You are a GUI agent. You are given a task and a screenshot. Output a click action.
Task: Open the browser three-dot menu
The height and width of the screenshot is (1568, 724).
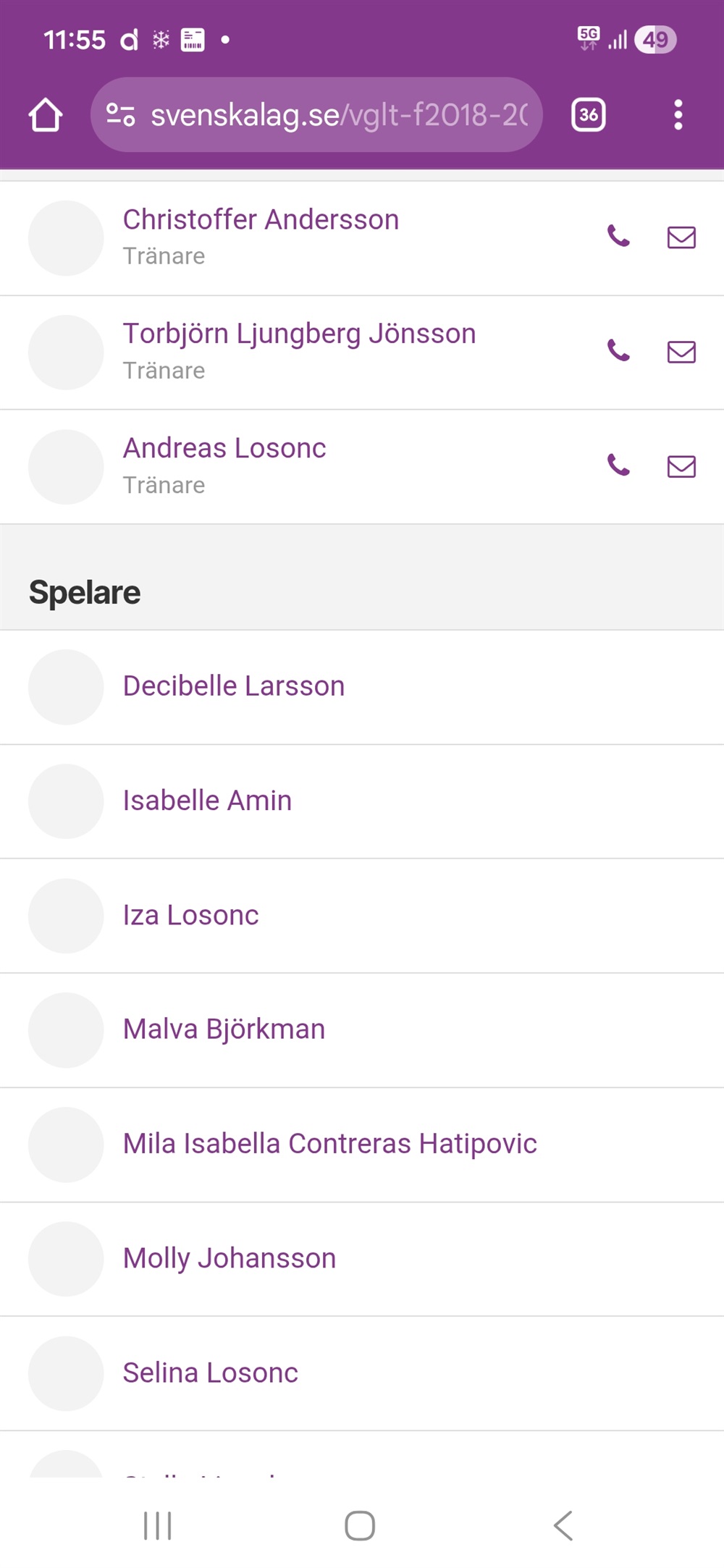[x=678, y=115]
